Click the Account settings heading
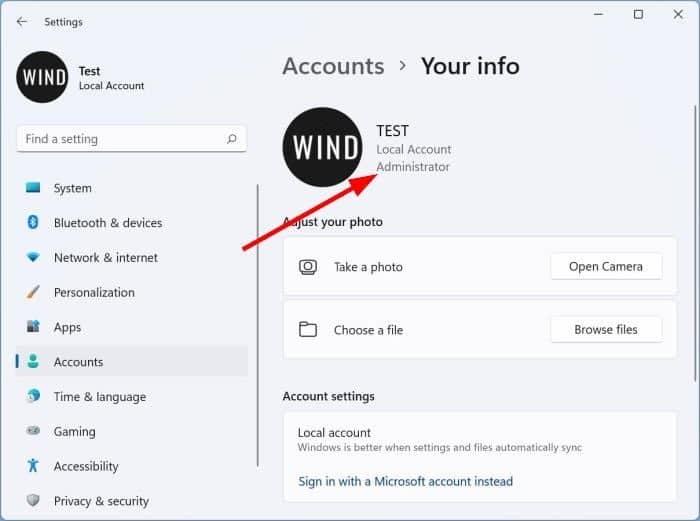Image resolution: width=700 pixels, height=521 pixels. [x=329, y=396]
